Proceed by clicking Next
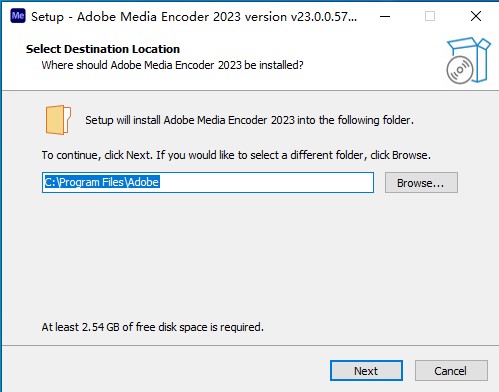 point(366,371)
